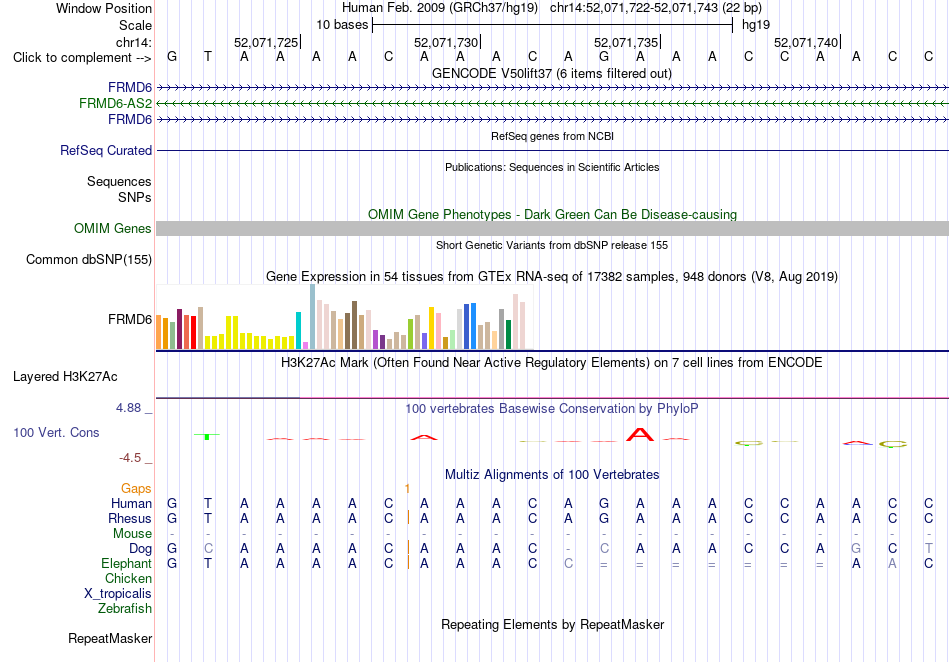
Task: Select the Chicken alignment row label
Action: (x=128, y=578)
